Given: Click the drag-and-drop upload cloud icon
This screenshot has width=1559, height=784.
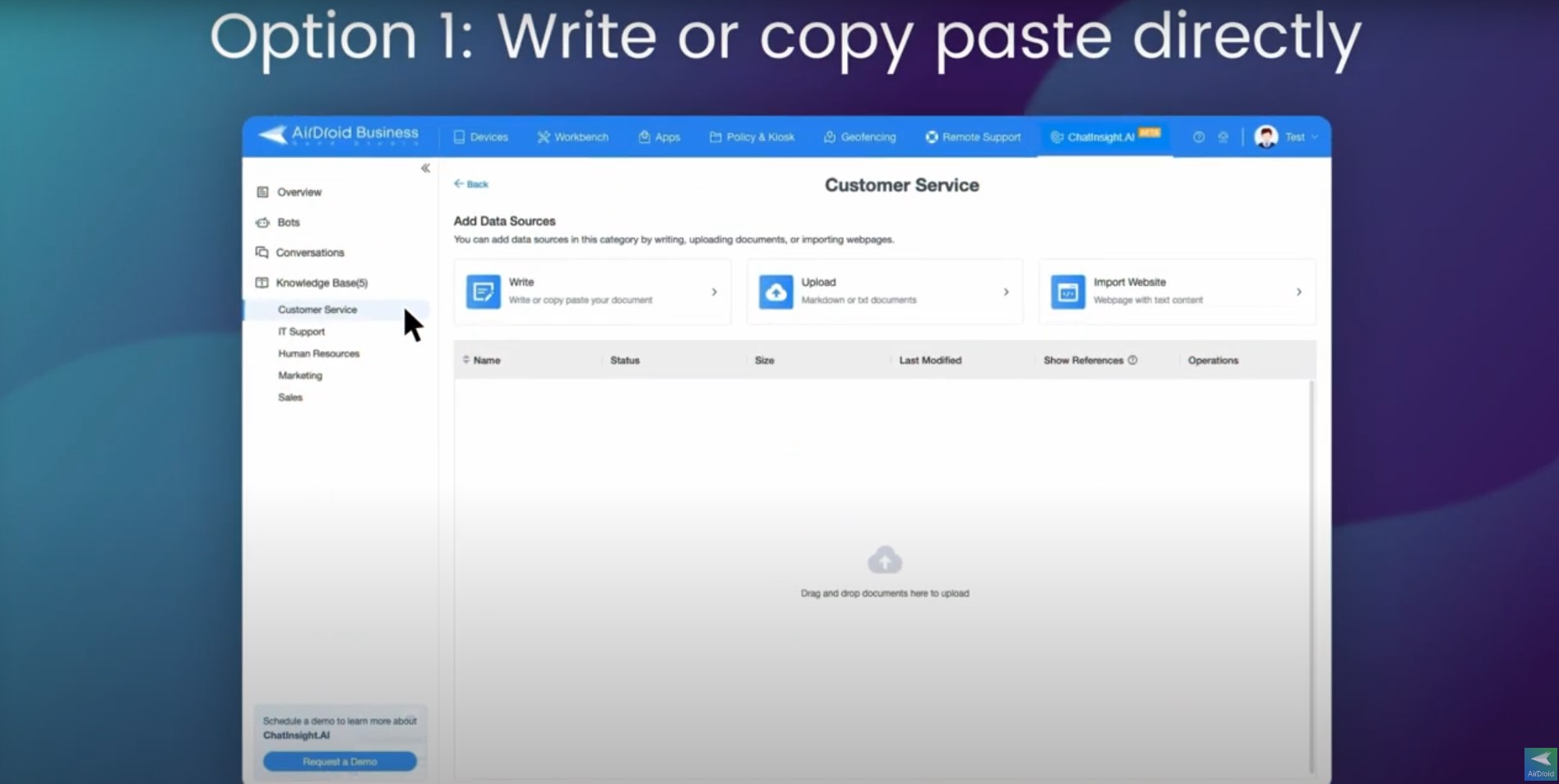Looking at the screenshot, I should [x=885, y=560].
